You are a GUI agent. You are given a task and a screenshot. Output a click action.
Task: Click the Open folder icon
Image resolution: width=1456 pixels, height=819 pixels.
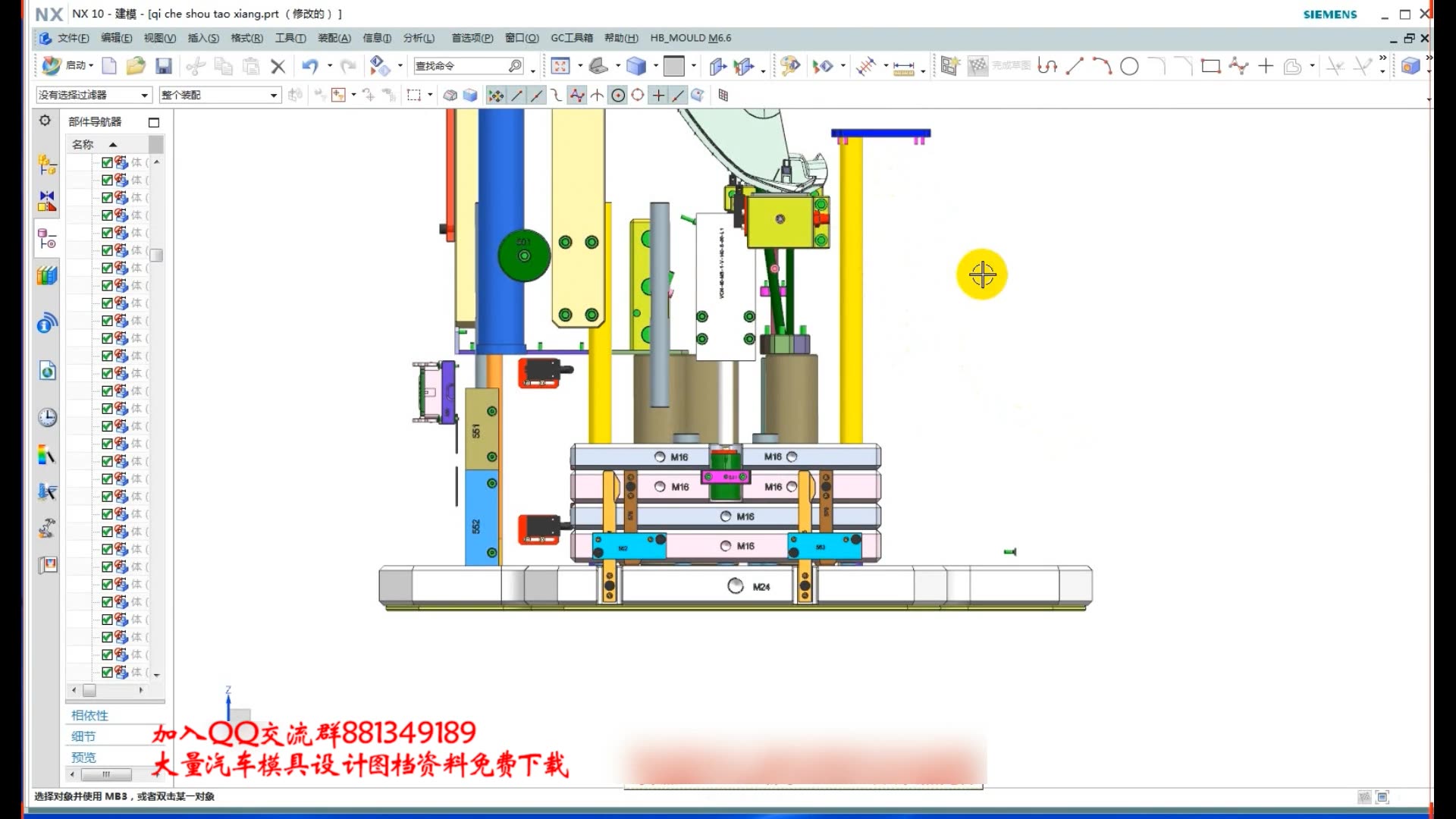136,66
